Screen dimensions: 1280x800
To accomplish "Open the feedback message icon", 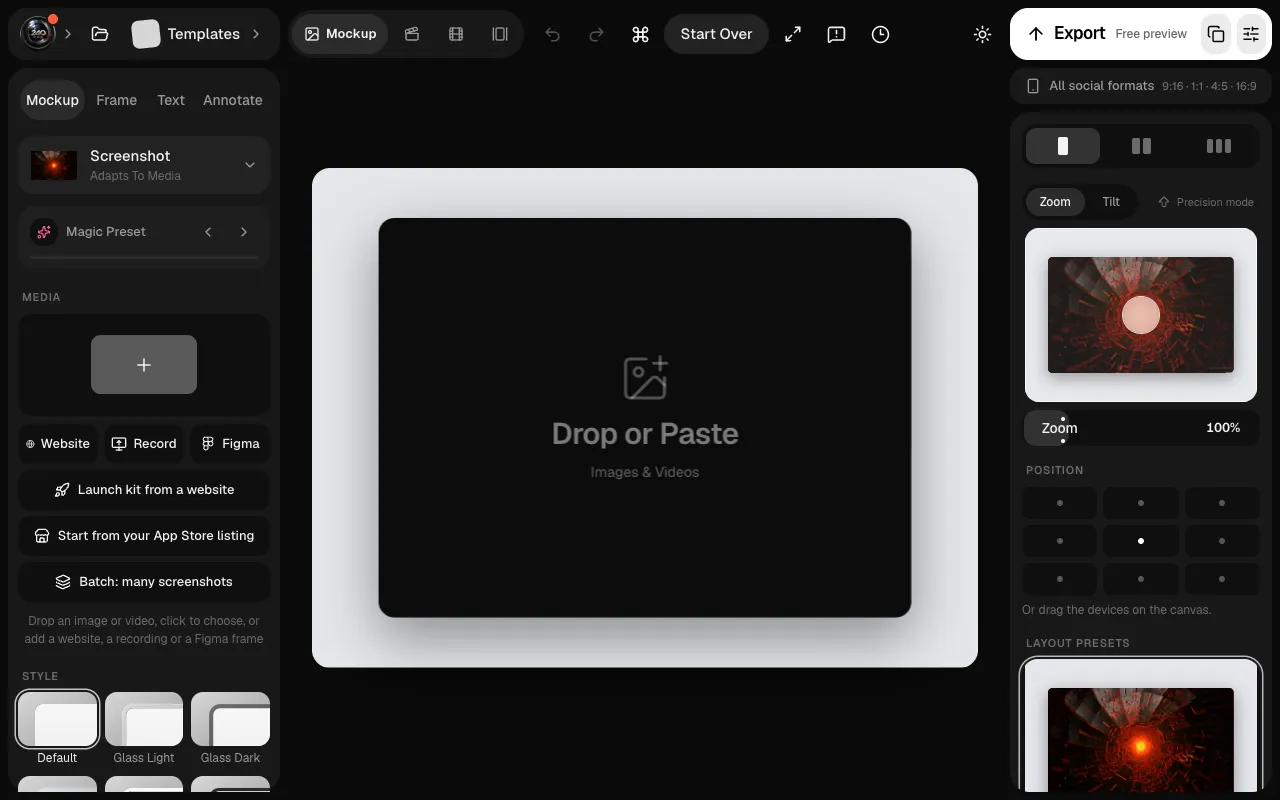I will click(837, 34).
